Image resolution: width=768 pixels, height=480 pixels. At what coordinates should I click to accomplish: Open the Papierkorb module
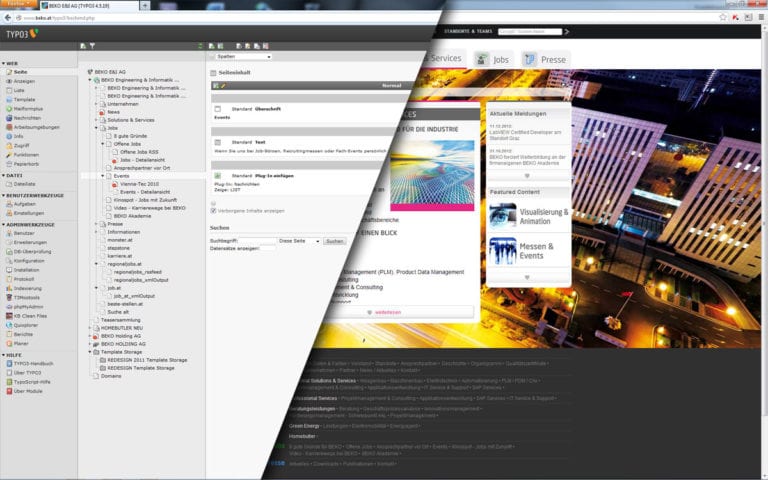point(25,164)
